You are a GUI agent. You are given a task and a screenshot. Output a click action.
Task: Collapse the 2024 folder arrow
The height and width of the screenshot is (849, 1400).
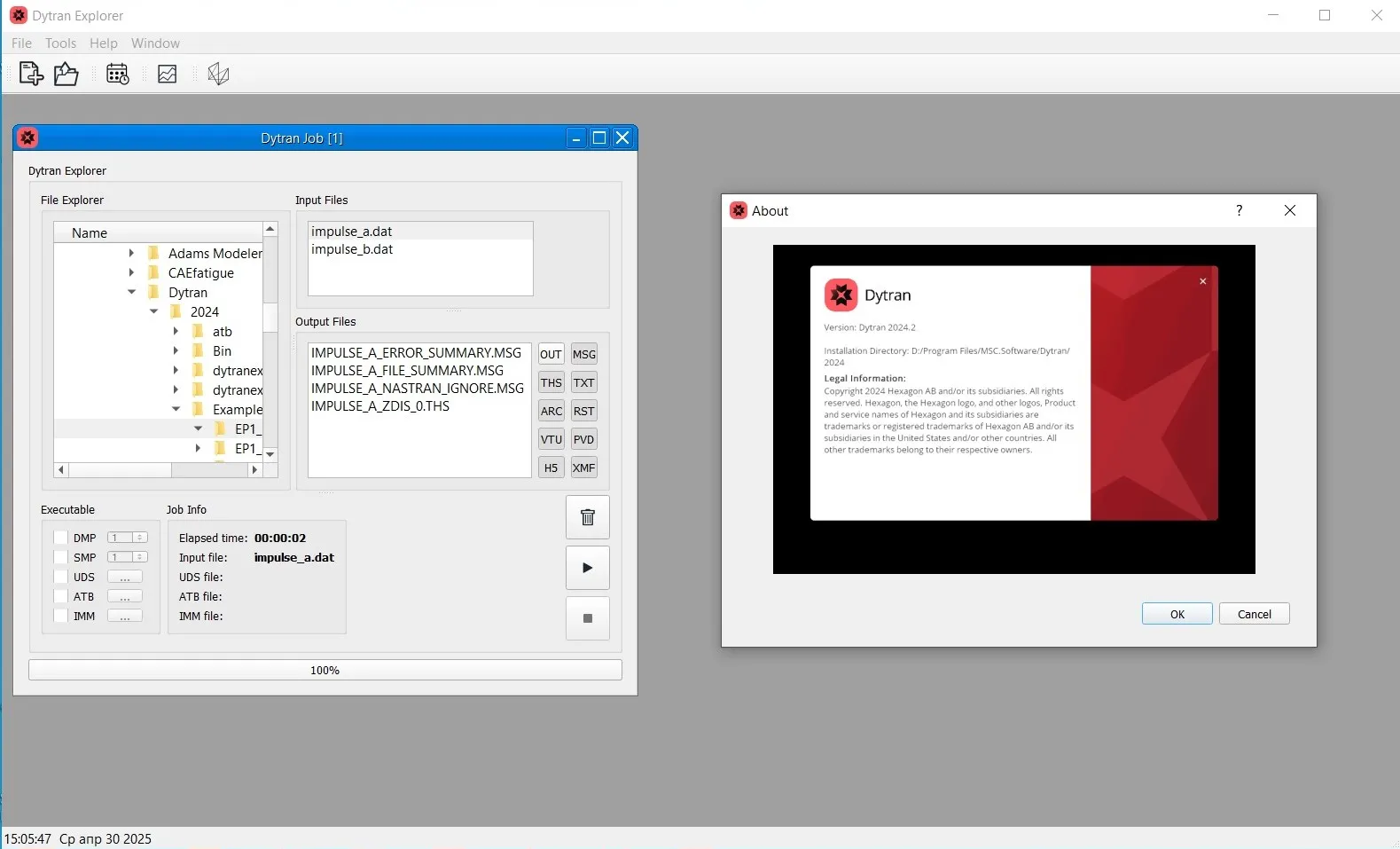(x=153, y=311)
